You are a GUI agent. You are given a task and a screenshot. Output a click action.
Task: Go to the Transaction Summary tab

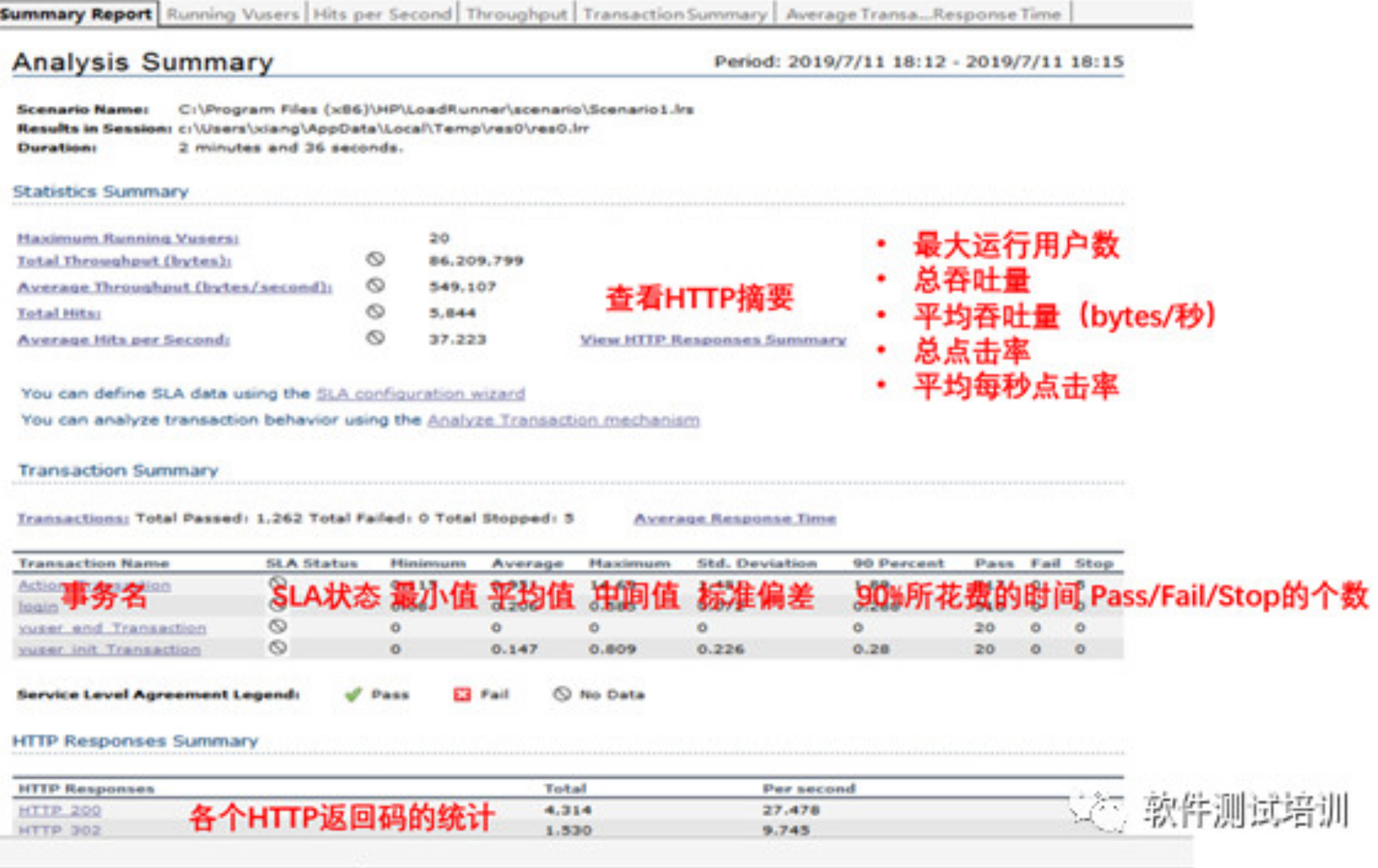(x=675, y=14)
